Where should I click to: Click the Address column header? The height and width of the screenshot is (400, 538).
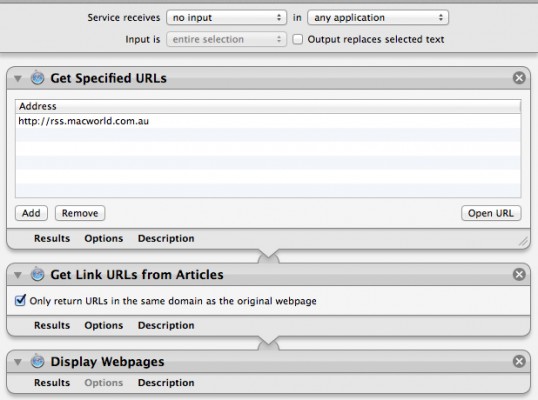point(268,106)
